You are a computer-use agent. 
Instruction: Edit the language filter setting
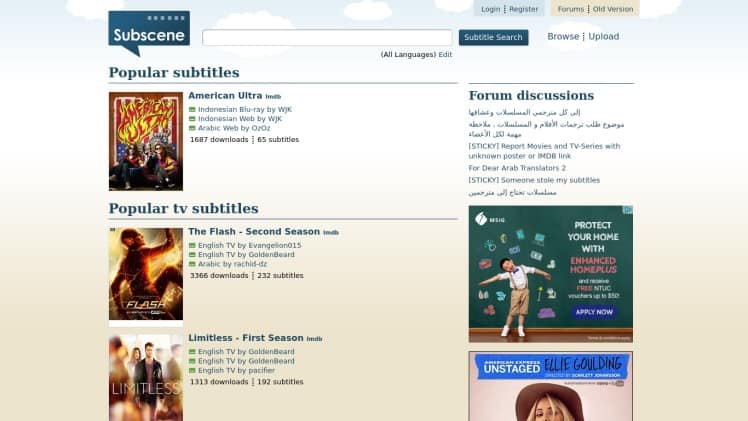pyautogui.click(x=445, y=54)
